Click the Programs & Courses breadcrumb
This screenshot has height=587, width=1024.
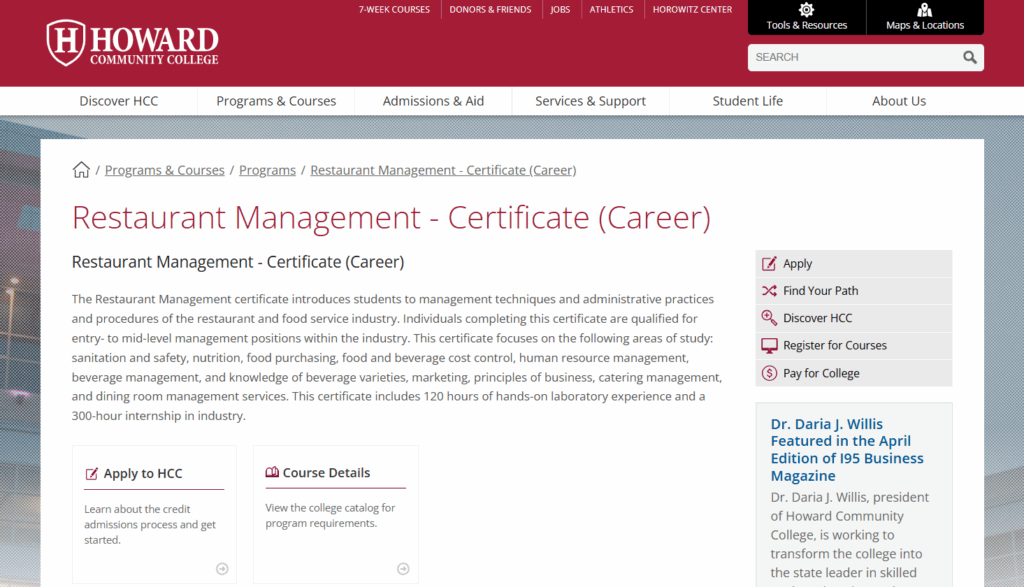(165, 170)
